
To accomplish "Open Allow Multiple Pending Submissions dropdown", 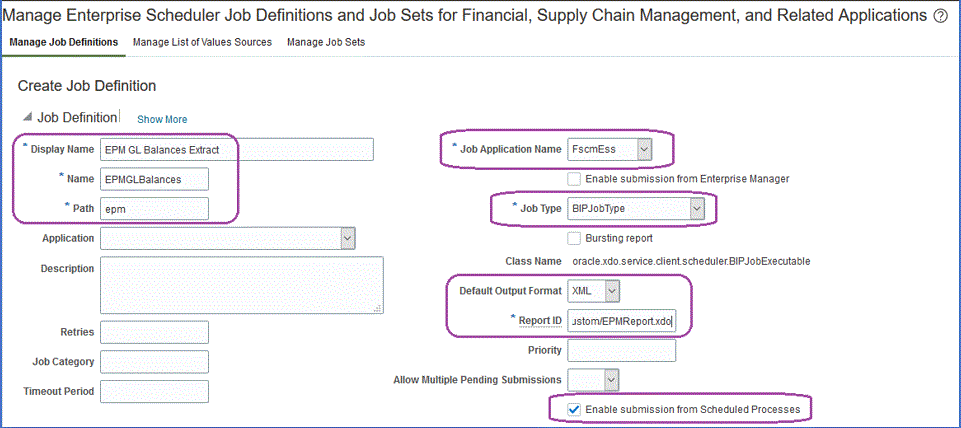I will 611,379.
